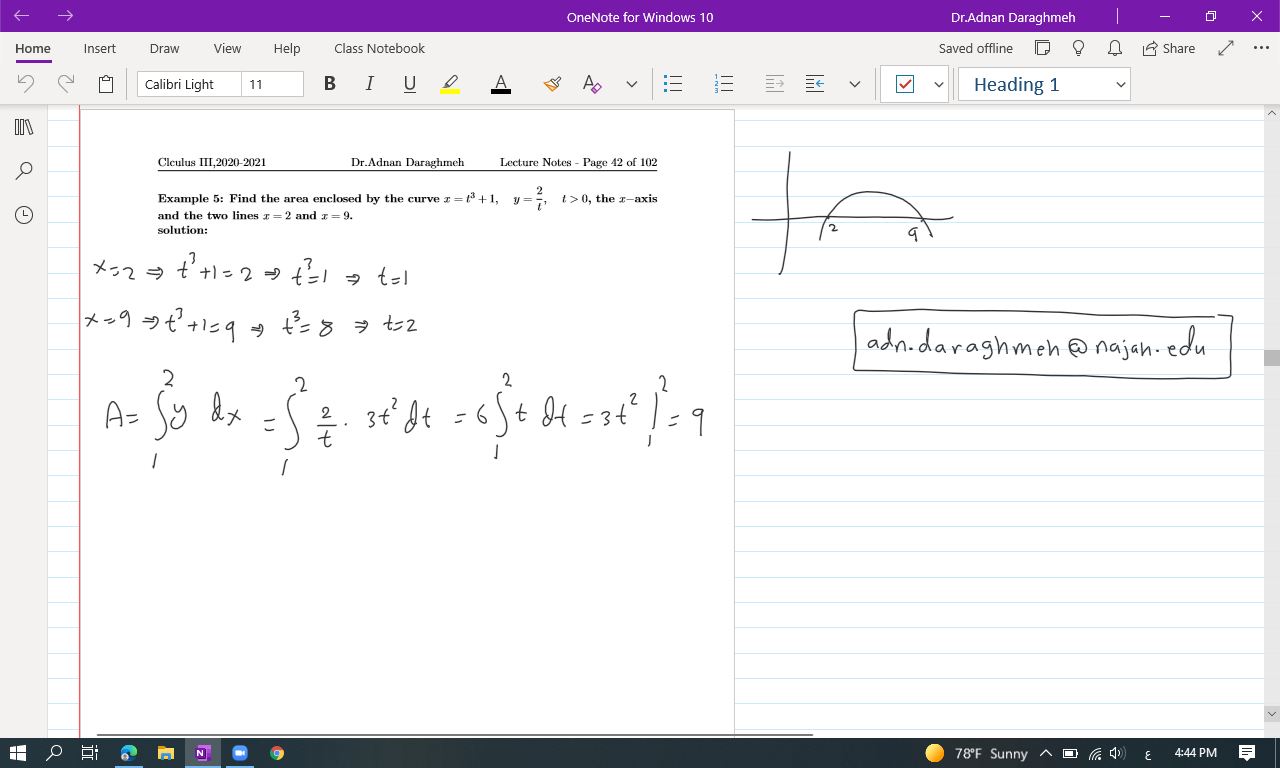Decrease the paragraph indent
The width and height of the screenshot is (1280, 768).
point(815,84)
